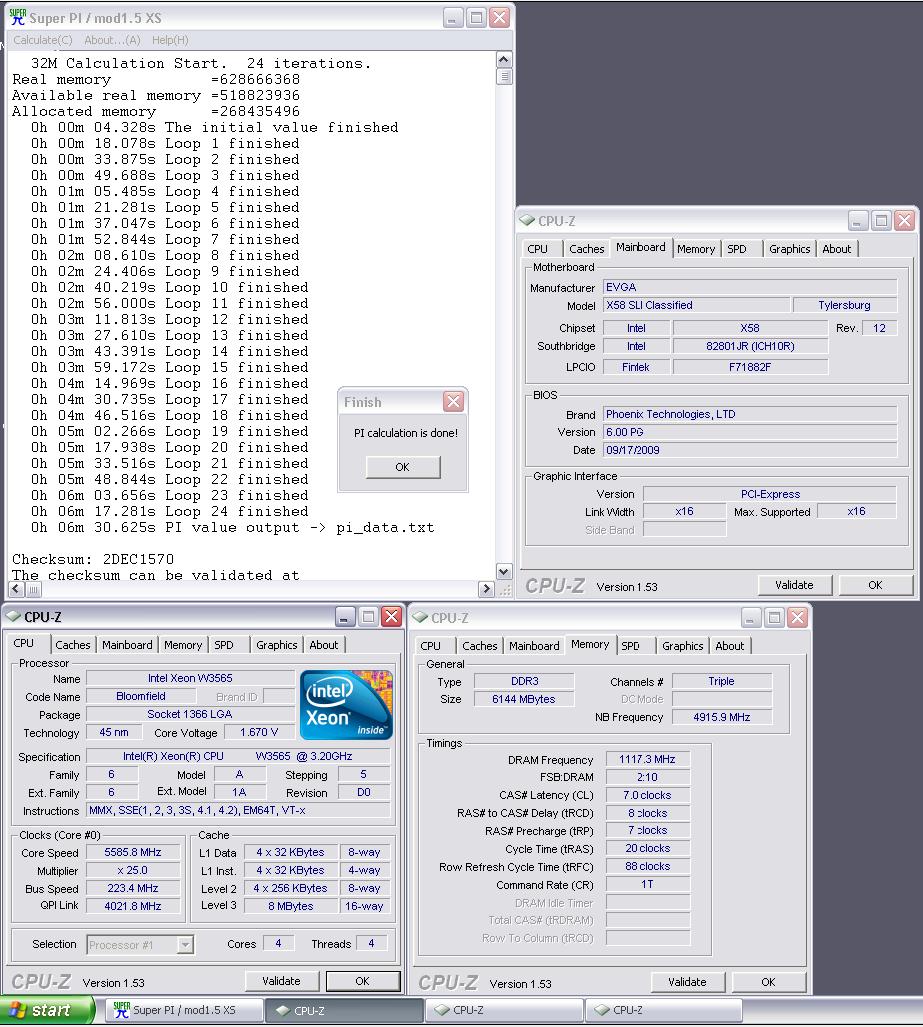Open Caches tab in CPU window
Screen dimensions: 923x1027
pos(73,644)
